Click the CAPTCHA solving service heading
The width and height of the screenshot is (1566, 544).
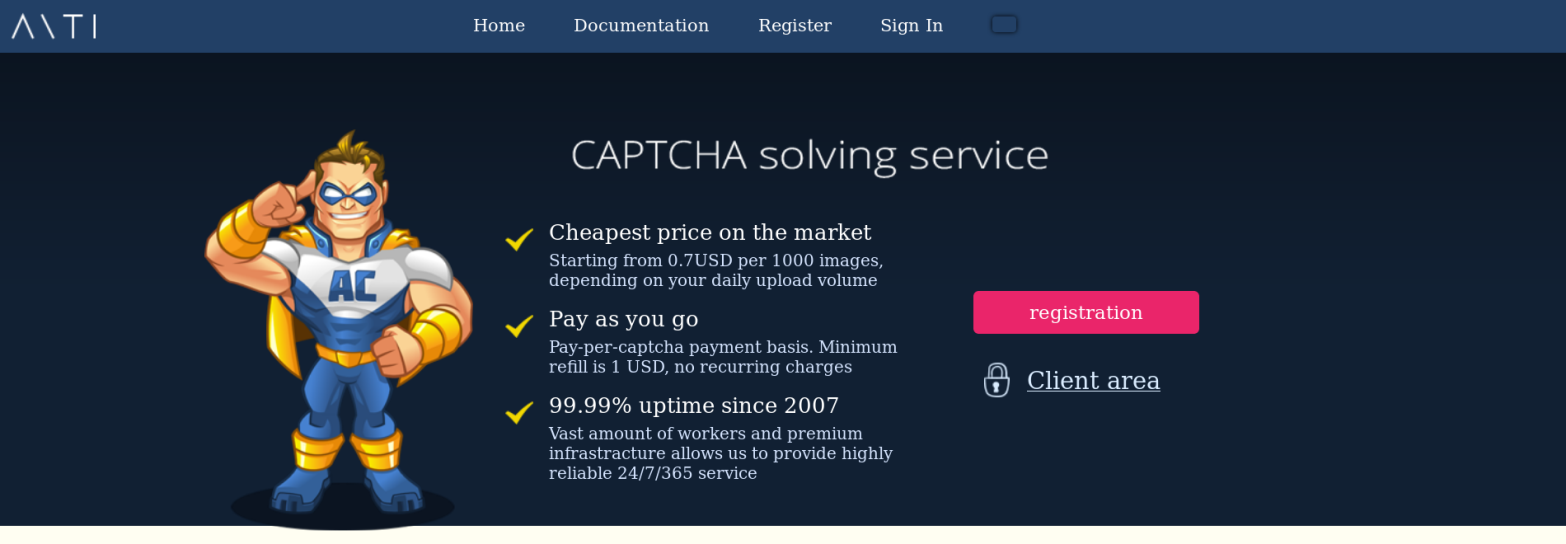click(809, 155)
